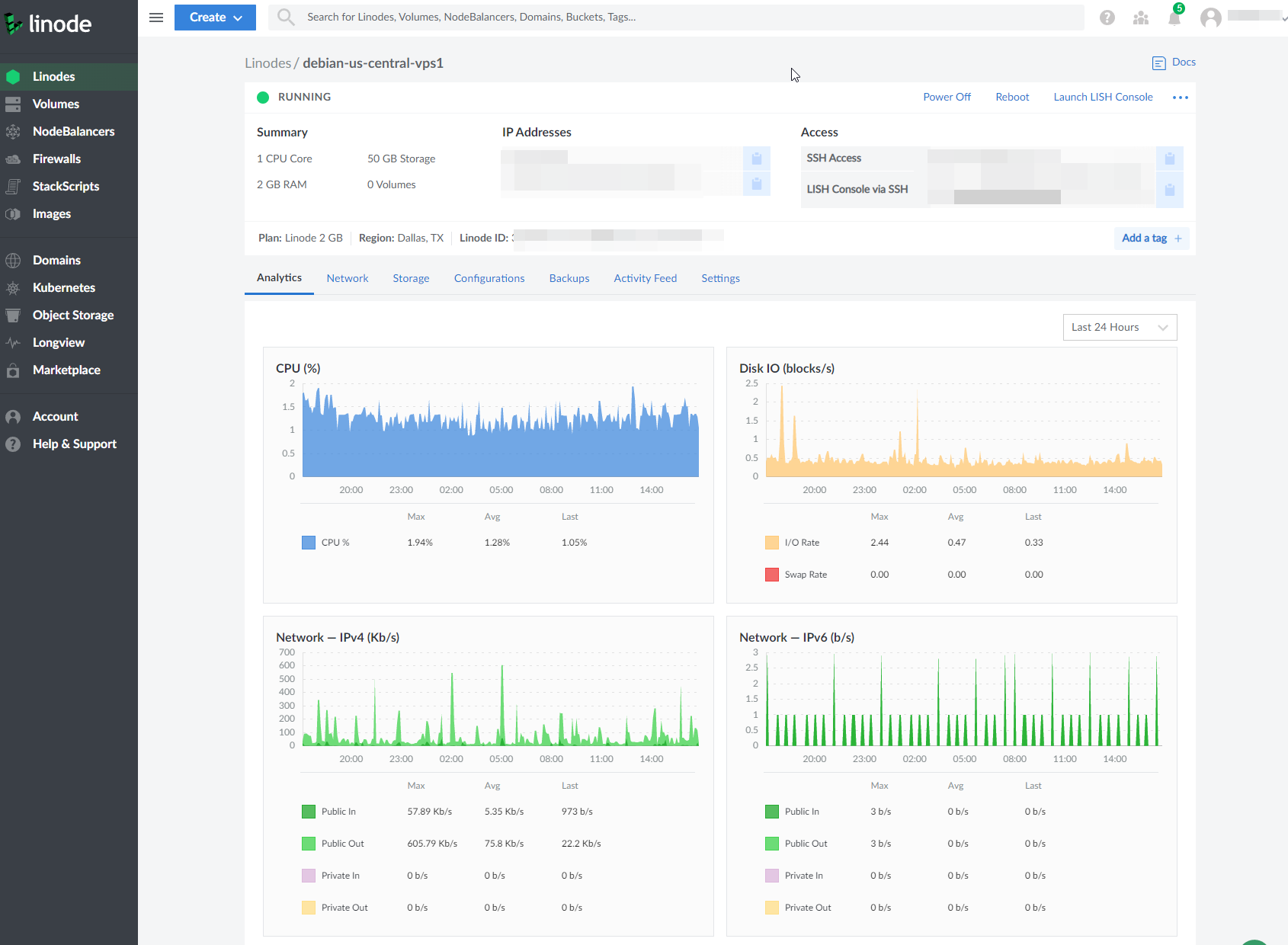1288x945 pixels.
Task: Open the Last 24 Hours time range dropdown
Action: click(1120, 327)
